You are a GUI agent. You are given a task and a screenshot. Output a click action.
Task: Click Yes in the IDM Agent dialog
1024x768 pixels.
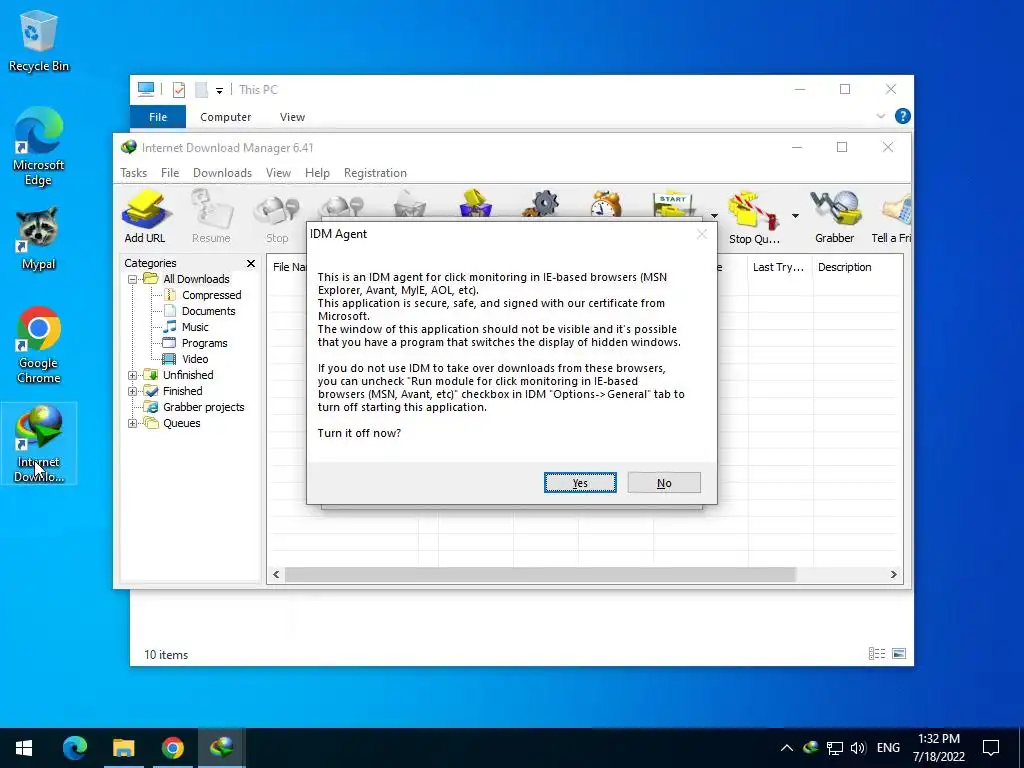point(580,483)
